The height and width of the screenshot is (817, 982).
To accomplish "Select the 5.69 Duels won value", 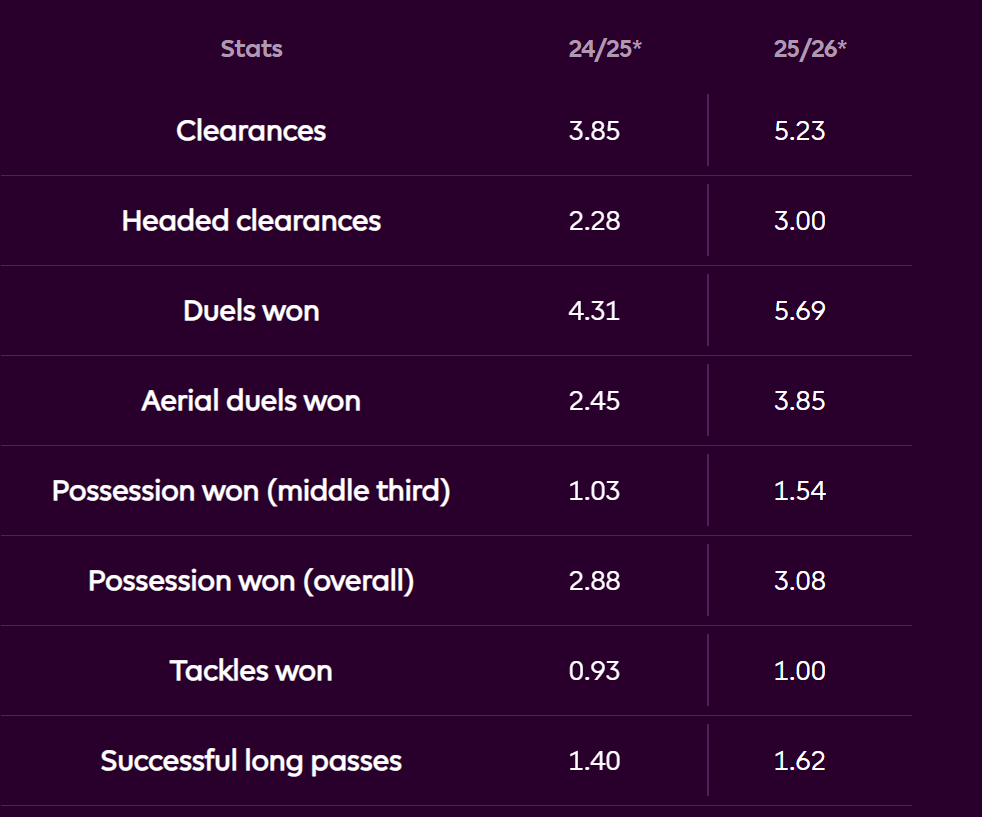I will click(800, 311).
